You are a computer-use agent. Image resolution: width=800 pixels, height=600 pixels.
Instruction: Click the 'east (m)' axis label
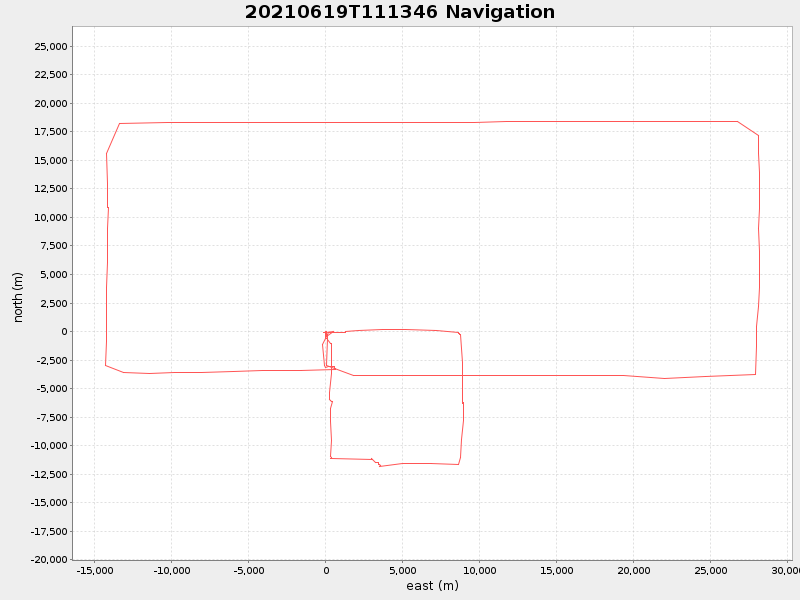tap(432, 586)
